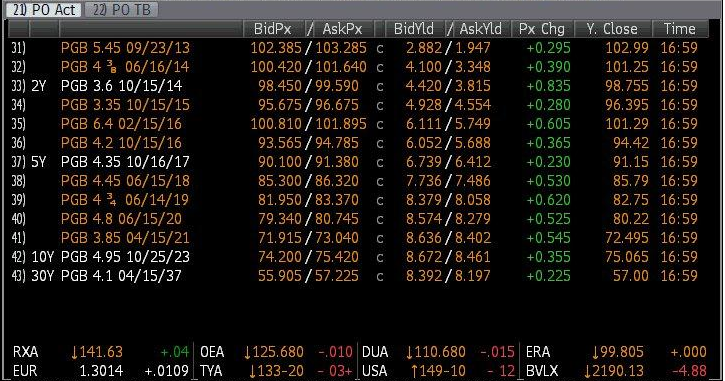Click row number 40)
The image size is (725, 381).
coord(18,218)
